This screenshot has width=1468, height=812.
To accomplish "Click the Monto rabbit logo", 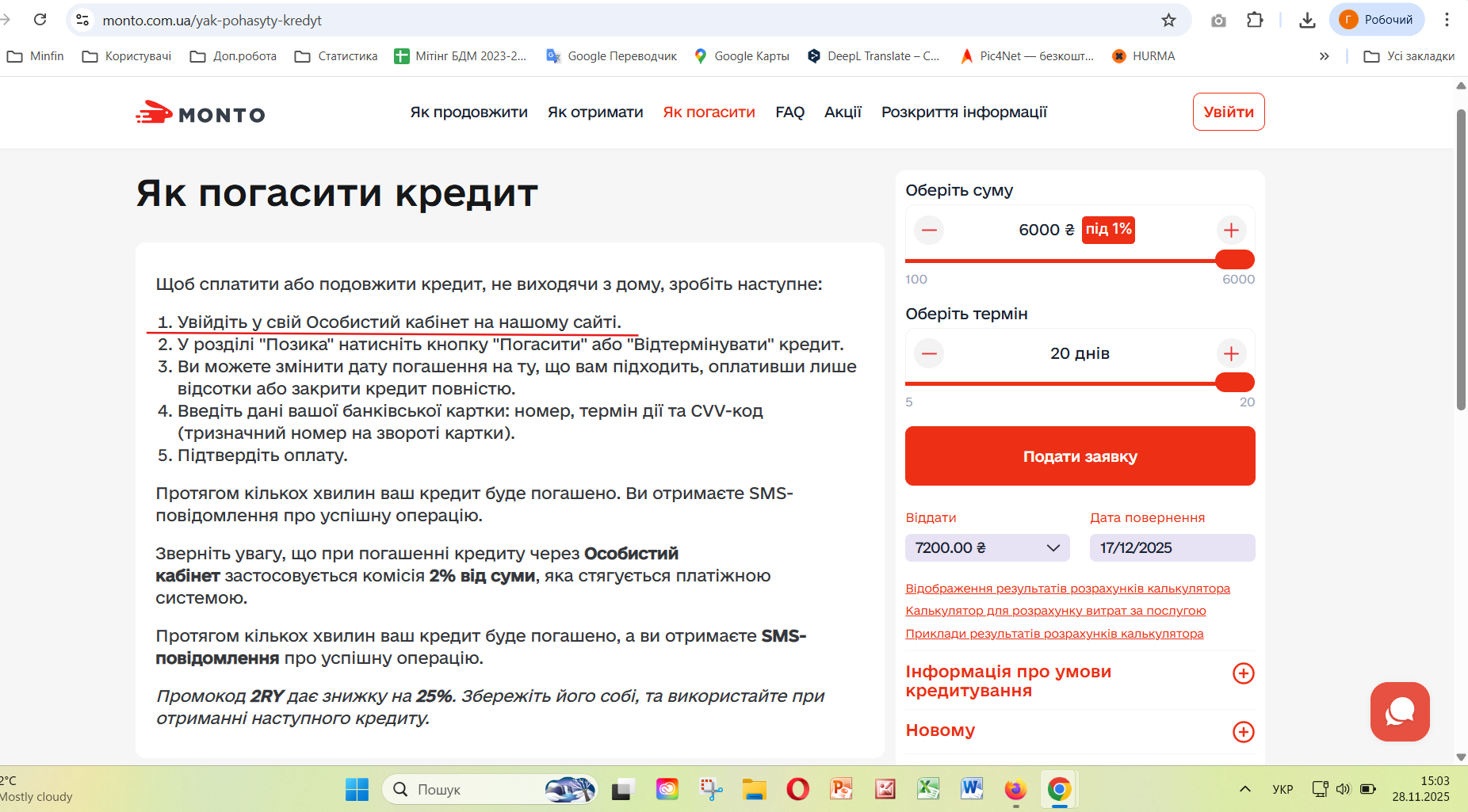I will 200,113.
